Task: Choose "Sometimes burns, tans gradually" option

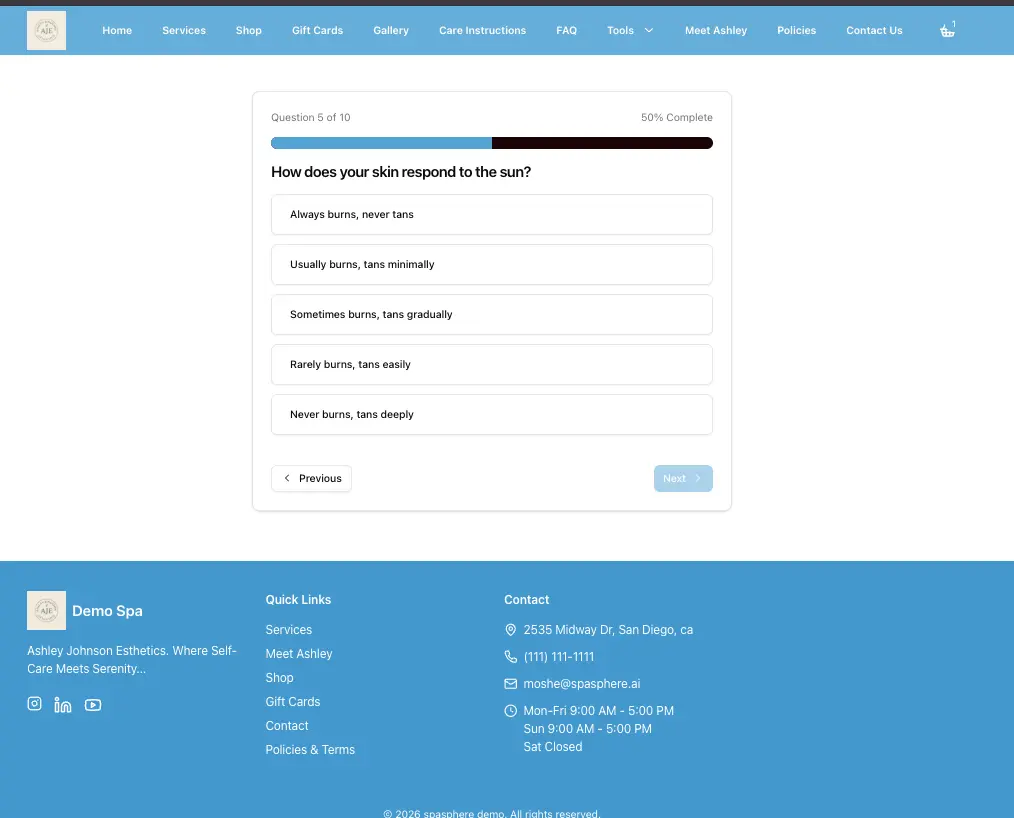Action: coord(491,315)
